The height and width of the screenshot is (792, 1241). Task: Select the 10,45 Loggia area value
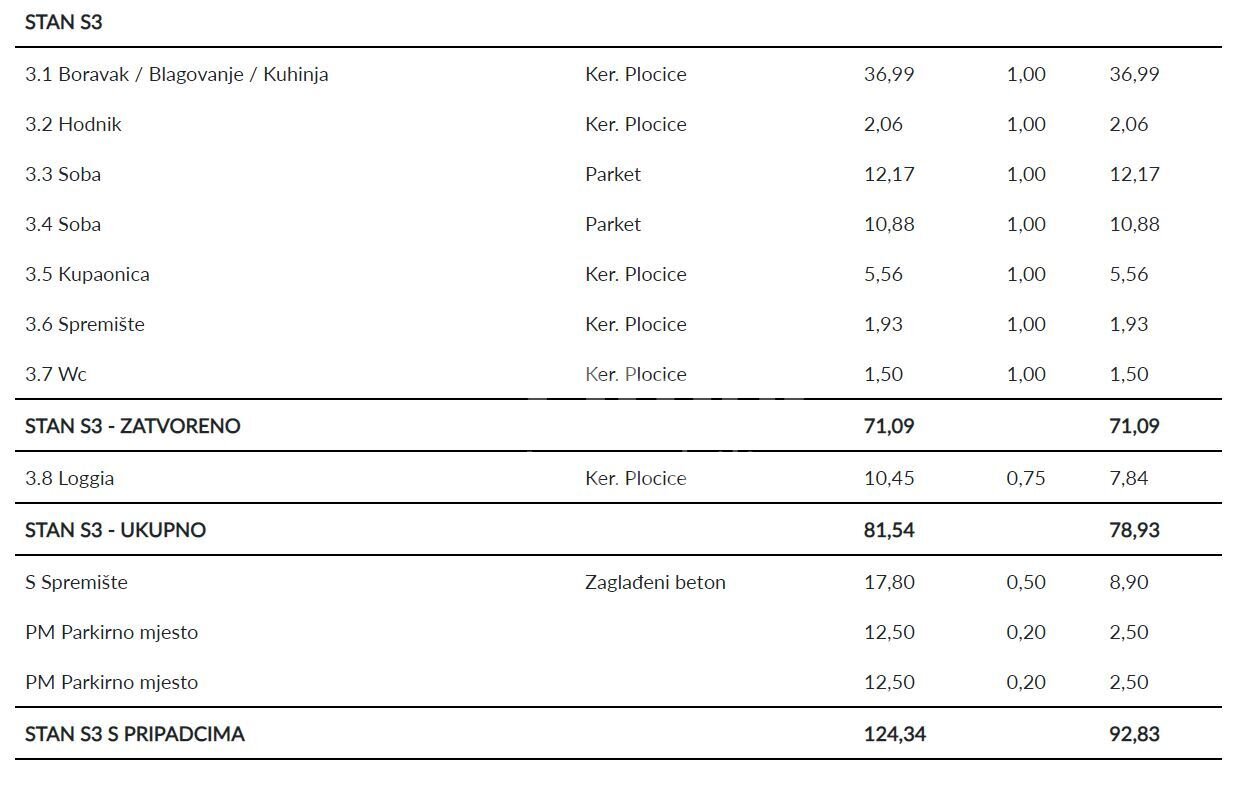[x=889, y=478]
